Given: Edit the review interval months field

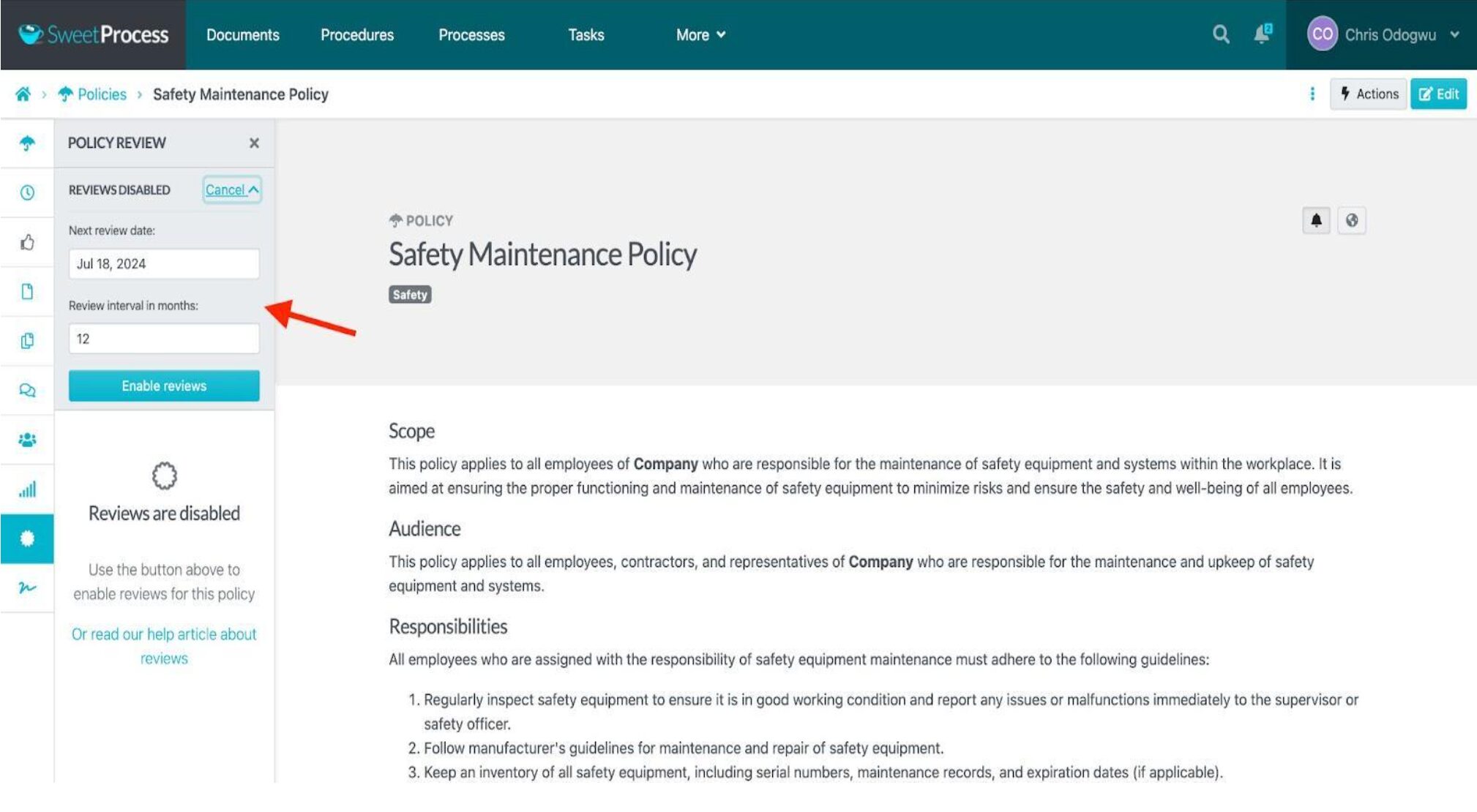Looking at the screenshot, I should click(163, 338).
